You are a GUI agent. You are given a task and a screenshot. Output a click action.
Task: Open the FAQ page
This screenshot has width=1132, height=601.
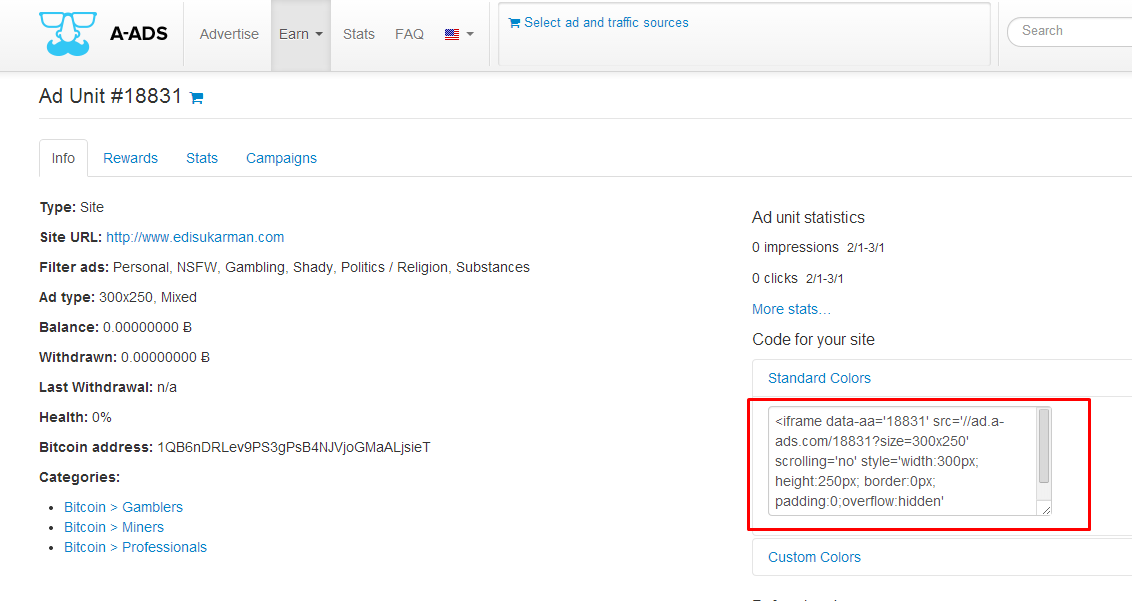pyautogui.click(x=409, y=34)
